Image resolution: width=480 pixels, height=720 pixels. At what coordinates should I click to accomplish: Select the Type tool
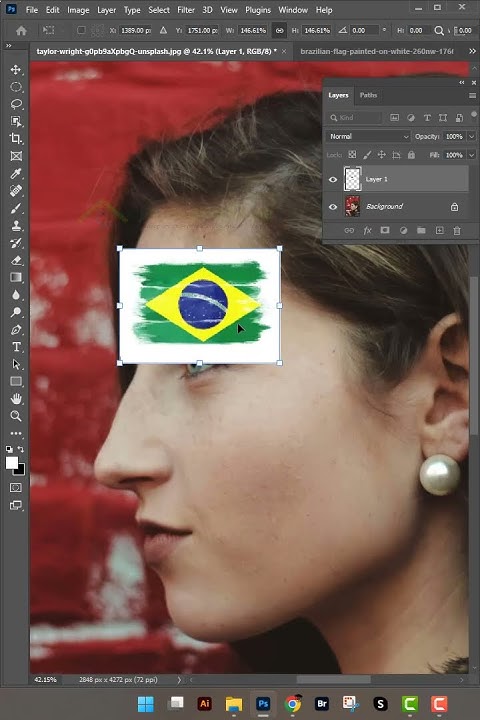tap(16, 347)
